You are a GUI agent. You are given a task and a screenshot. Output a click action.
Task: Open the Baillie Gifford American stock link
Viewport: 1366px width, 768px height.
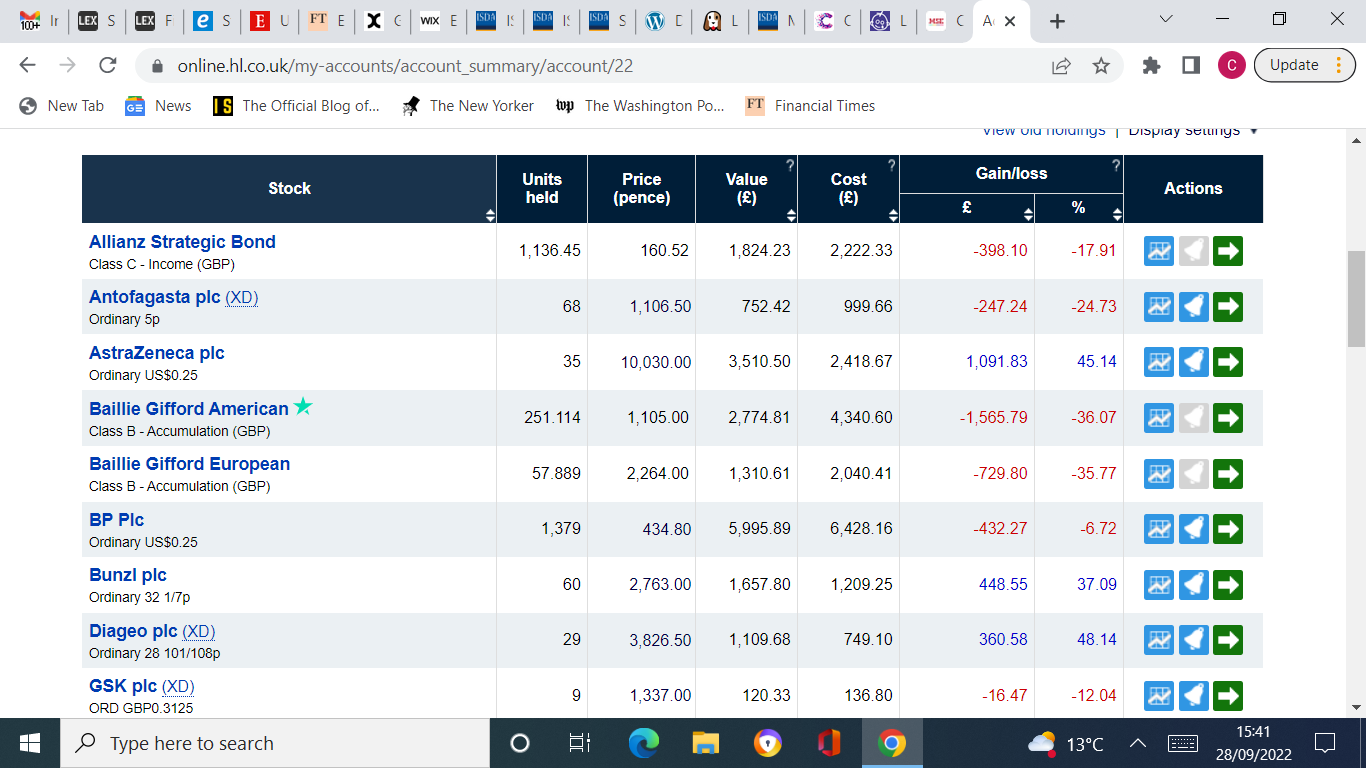(189, 408)
